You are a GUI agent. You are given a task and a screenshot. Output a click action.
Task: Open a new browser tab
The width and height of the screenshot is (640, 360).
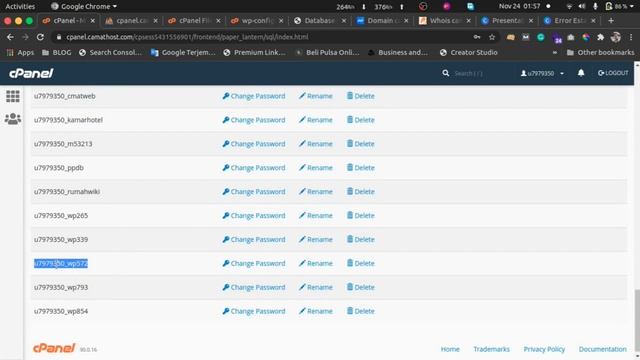pos(611,20)
